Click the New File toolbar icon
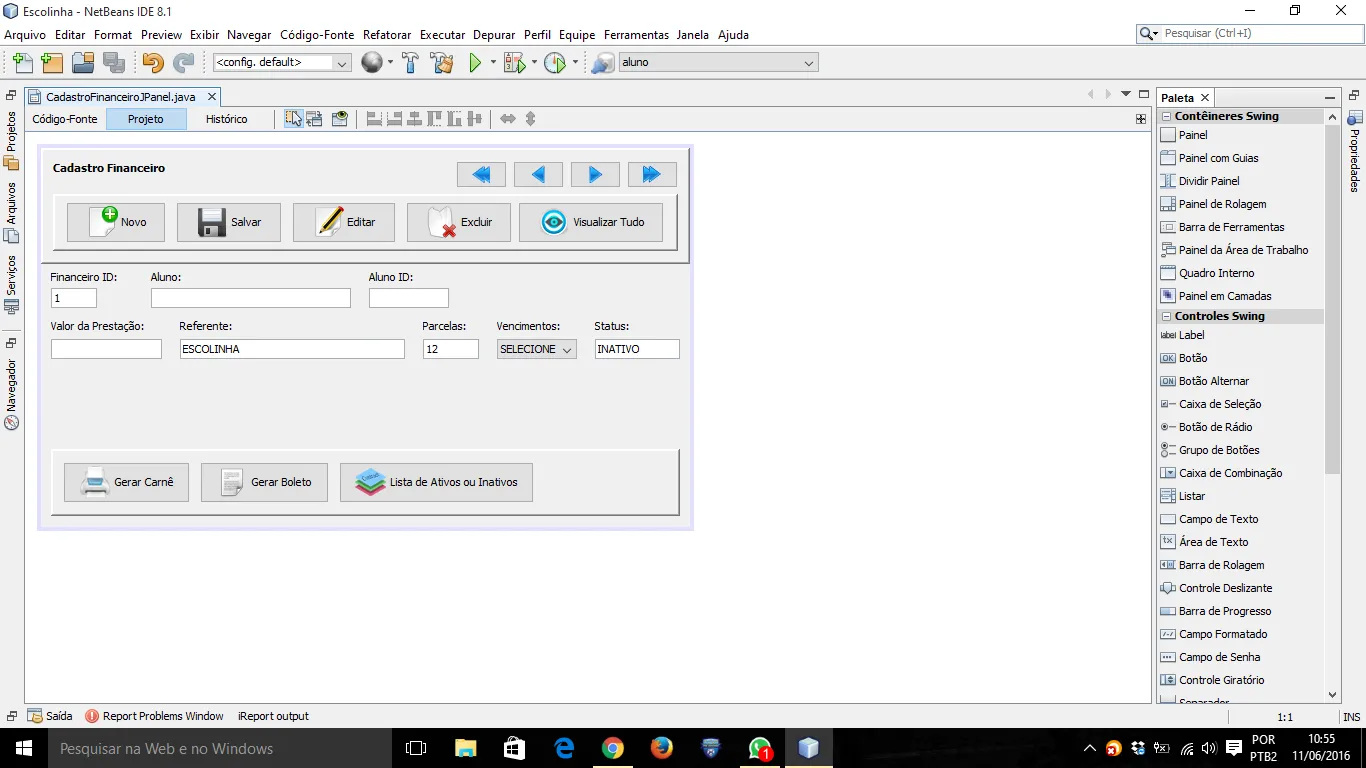This screenshot has width=1366, height=768. pos(22,63)
